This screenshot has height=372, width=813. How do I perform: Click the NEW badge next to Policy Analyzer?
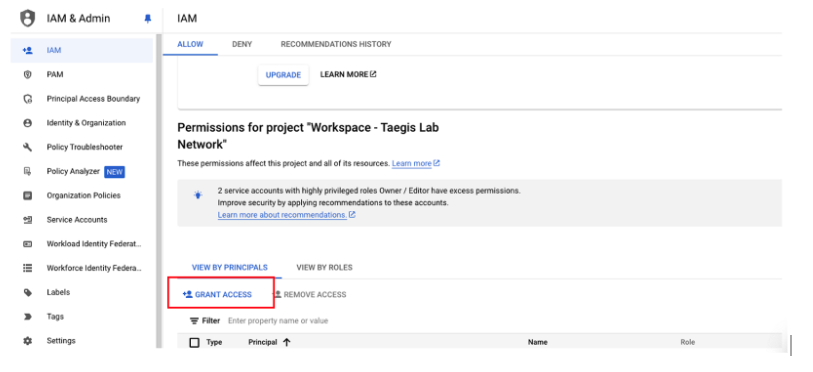[x=115, y=172]
